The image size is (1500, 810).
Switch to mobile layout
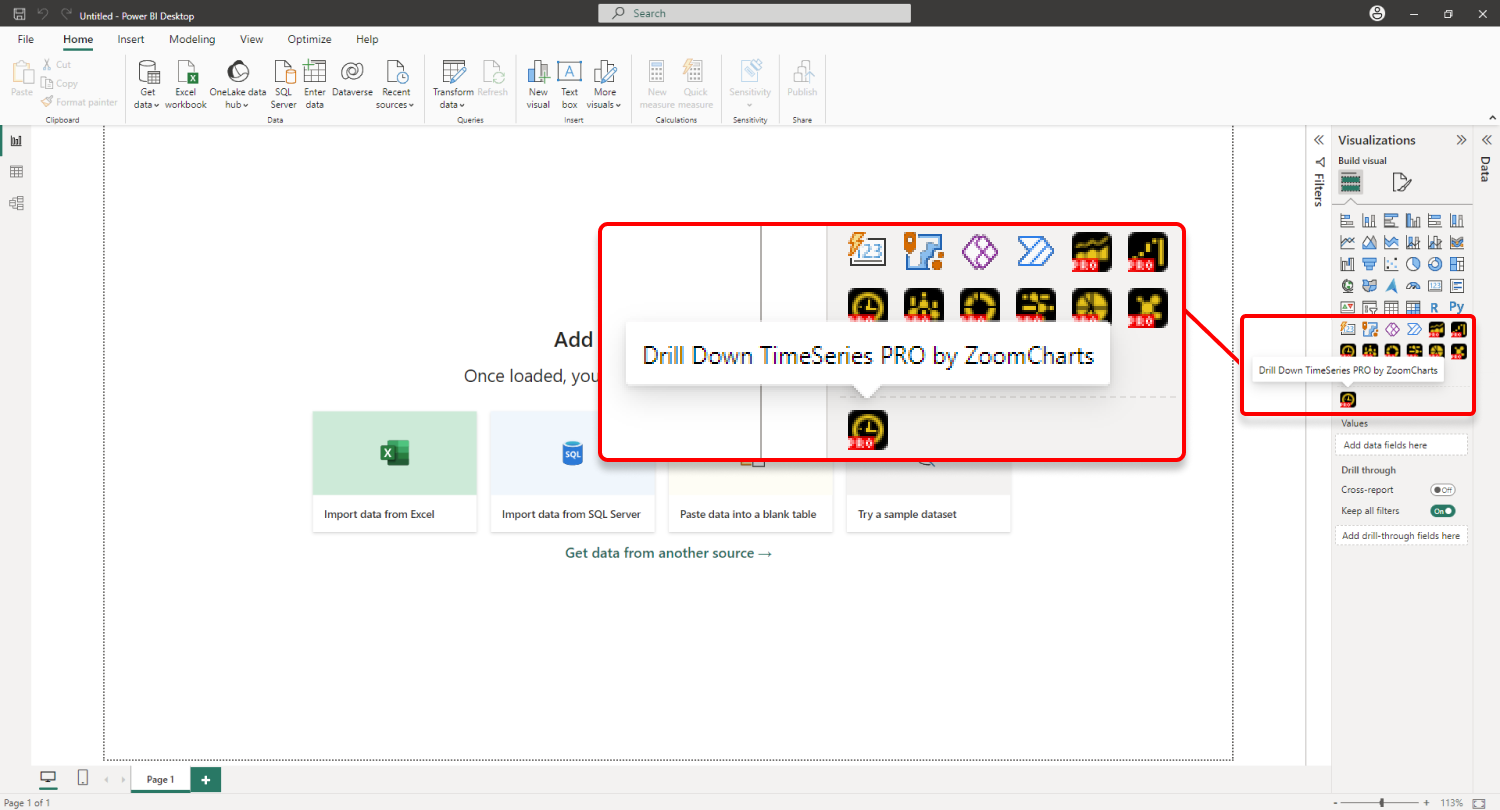coord(83,778)
